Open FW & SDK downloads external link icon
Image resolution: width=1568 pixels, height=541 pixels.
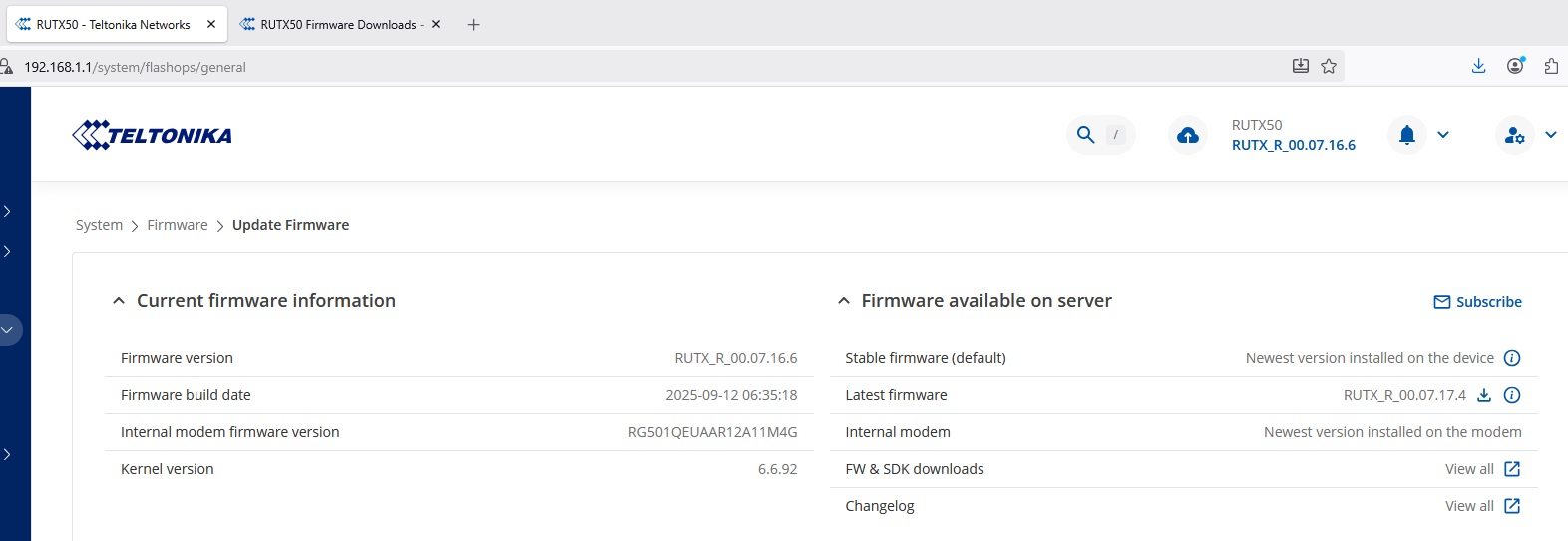point(1512,469)
